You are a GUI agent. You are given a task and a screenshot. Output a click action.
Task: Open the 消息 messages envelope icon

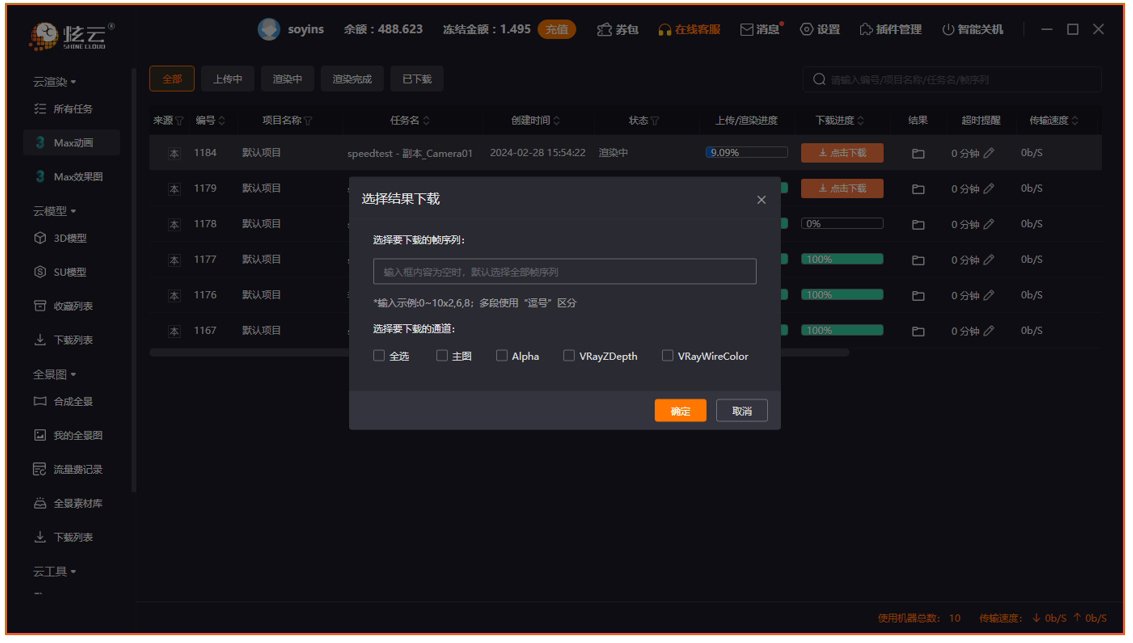tap(746, 29)
